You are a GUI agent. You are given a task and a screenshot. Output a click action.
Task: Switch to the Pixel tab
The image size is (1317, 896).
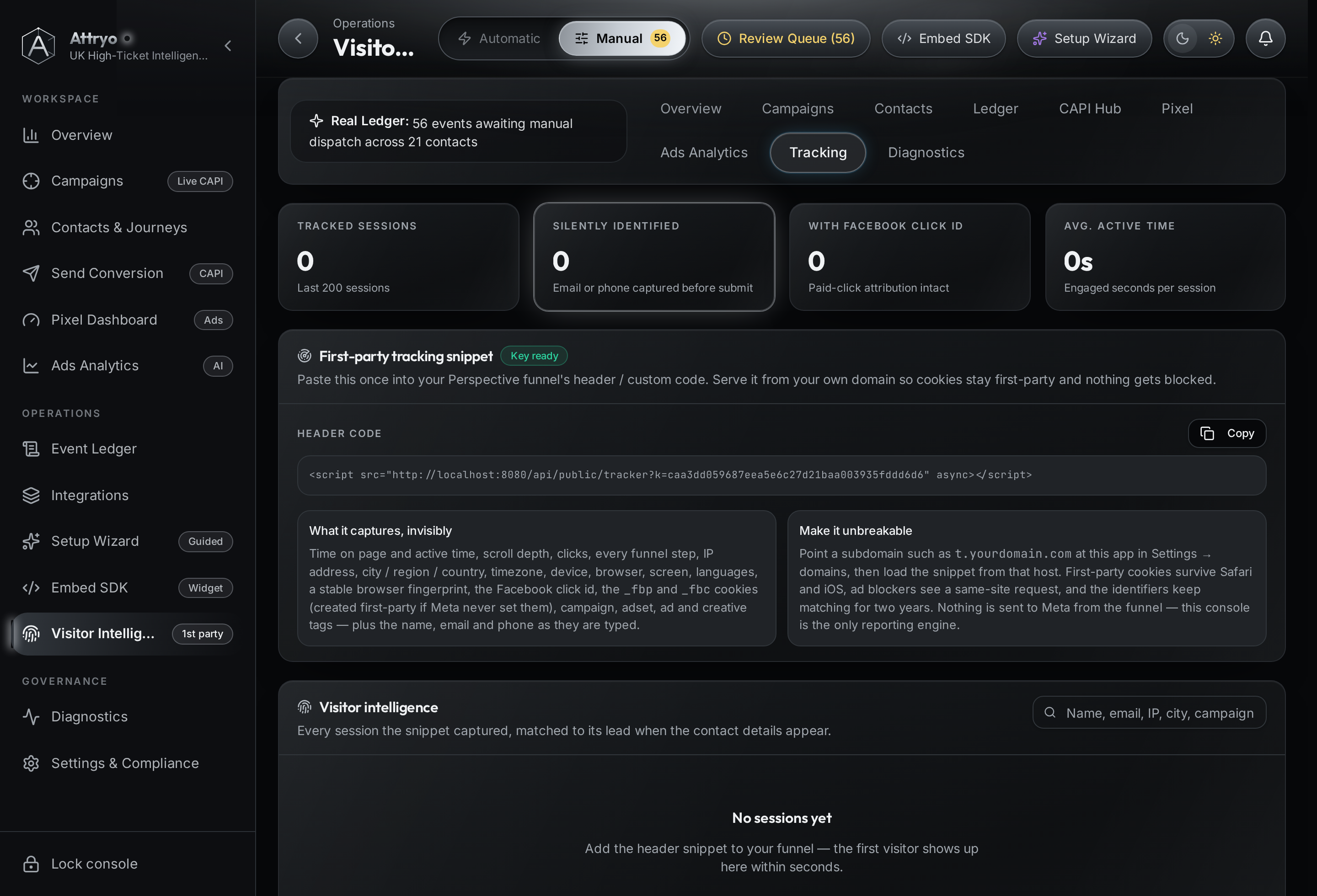point(1177,108)
